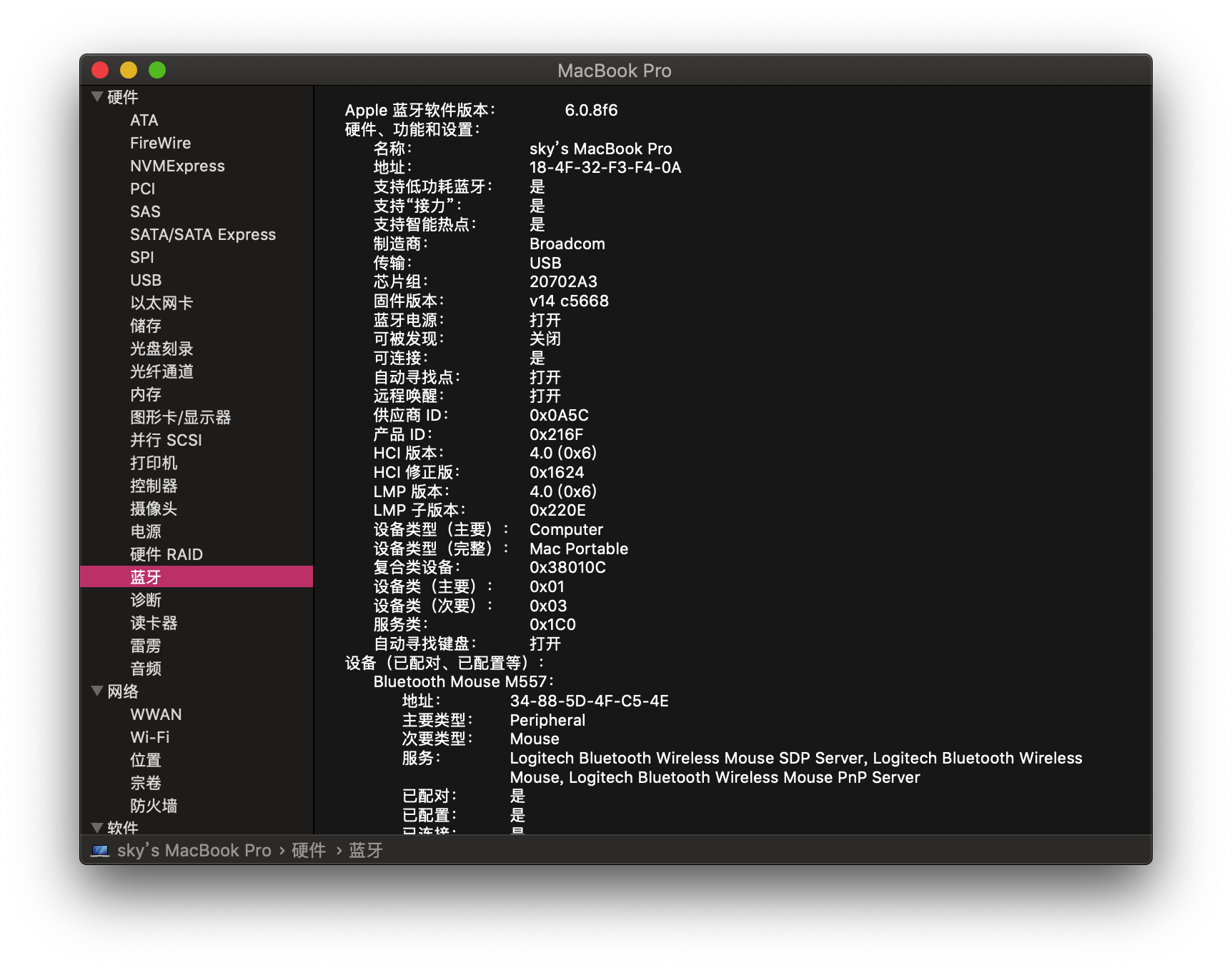Click the 可被发现 value 关闭
Image resolution: width=1232 pixels, height=970 pixels.
pos(545,339)
